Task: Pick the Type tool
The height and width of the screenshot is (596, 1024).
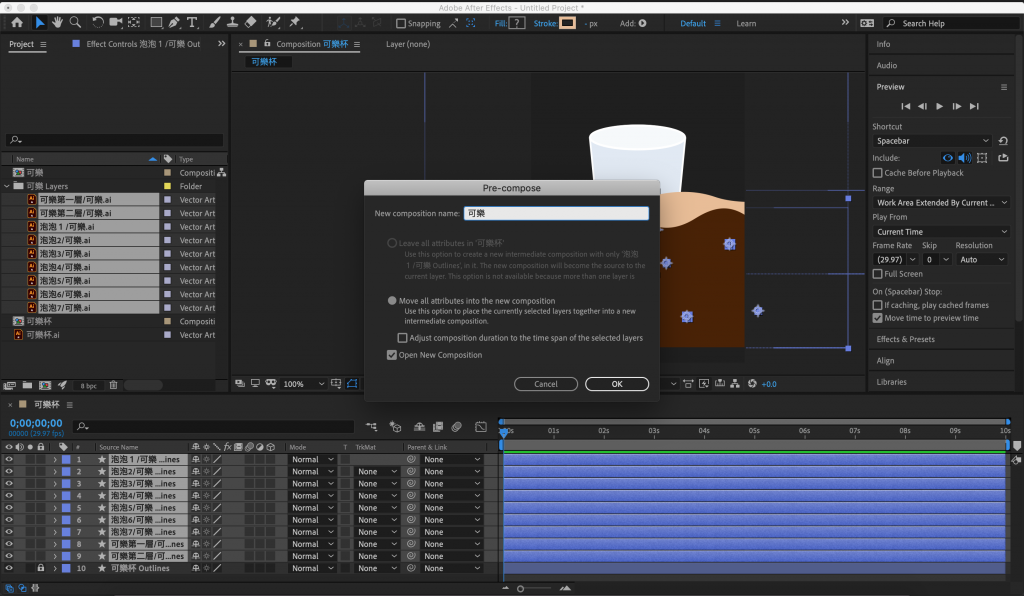Action: pyautogui.click(x=192, y=22)
